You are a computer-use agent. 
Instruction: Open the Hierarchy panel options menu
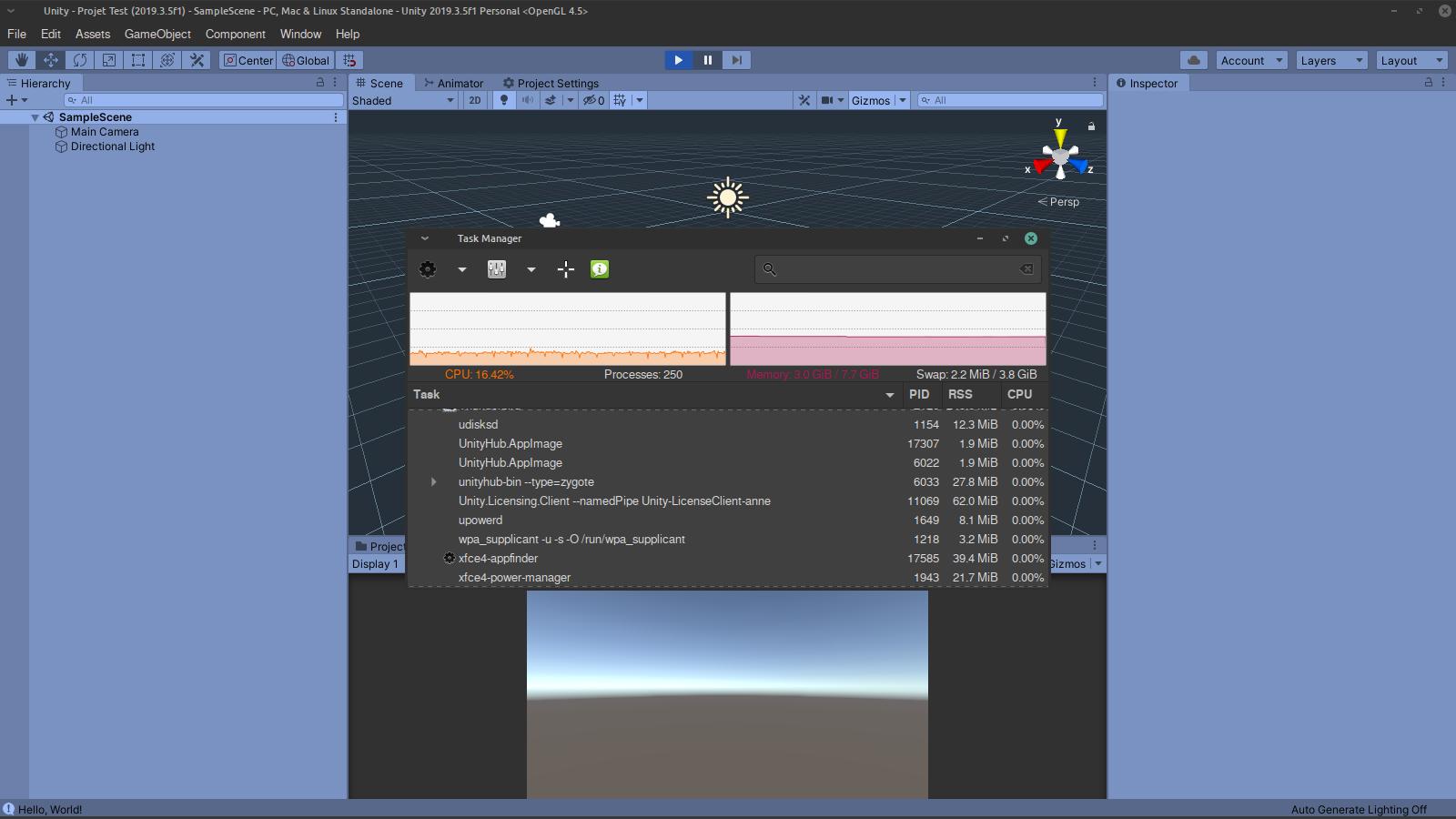335,82
